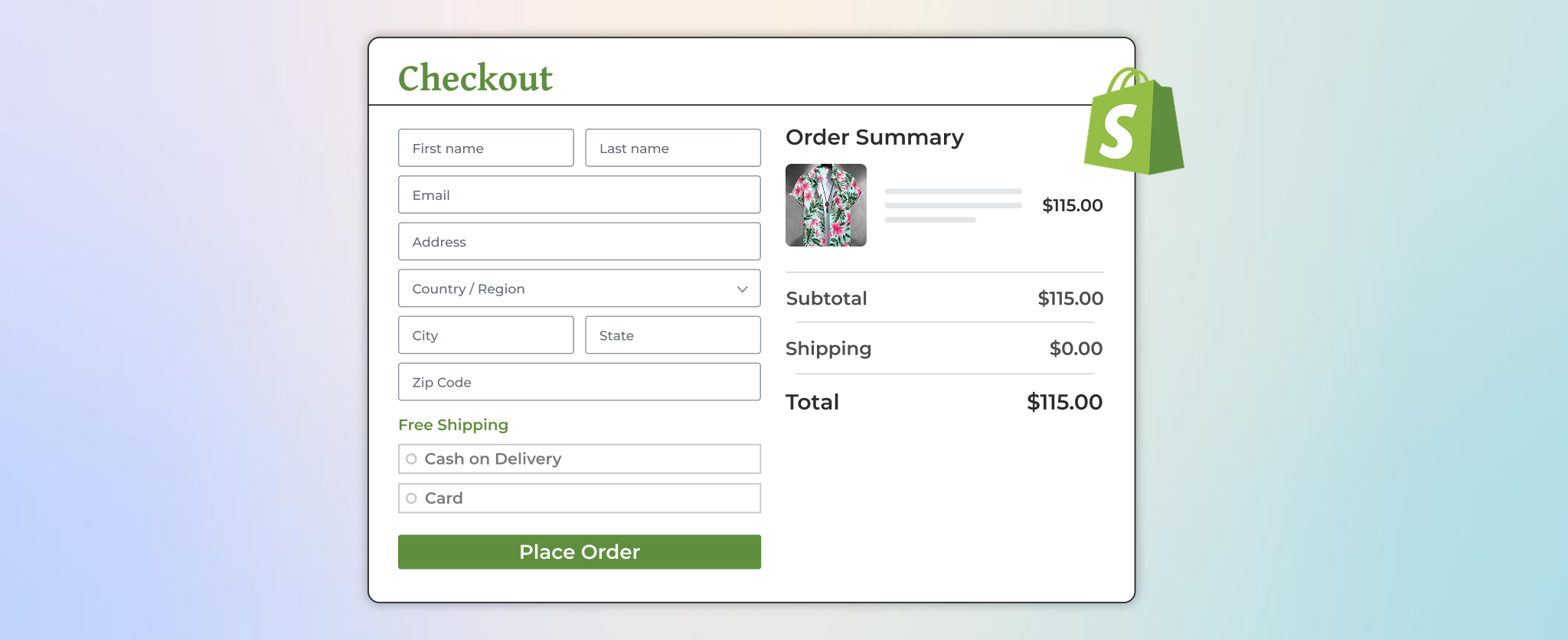The image size is (1568, 640).
Task: Click the Shopify bag logo
Action: (x=1133, y=122)
